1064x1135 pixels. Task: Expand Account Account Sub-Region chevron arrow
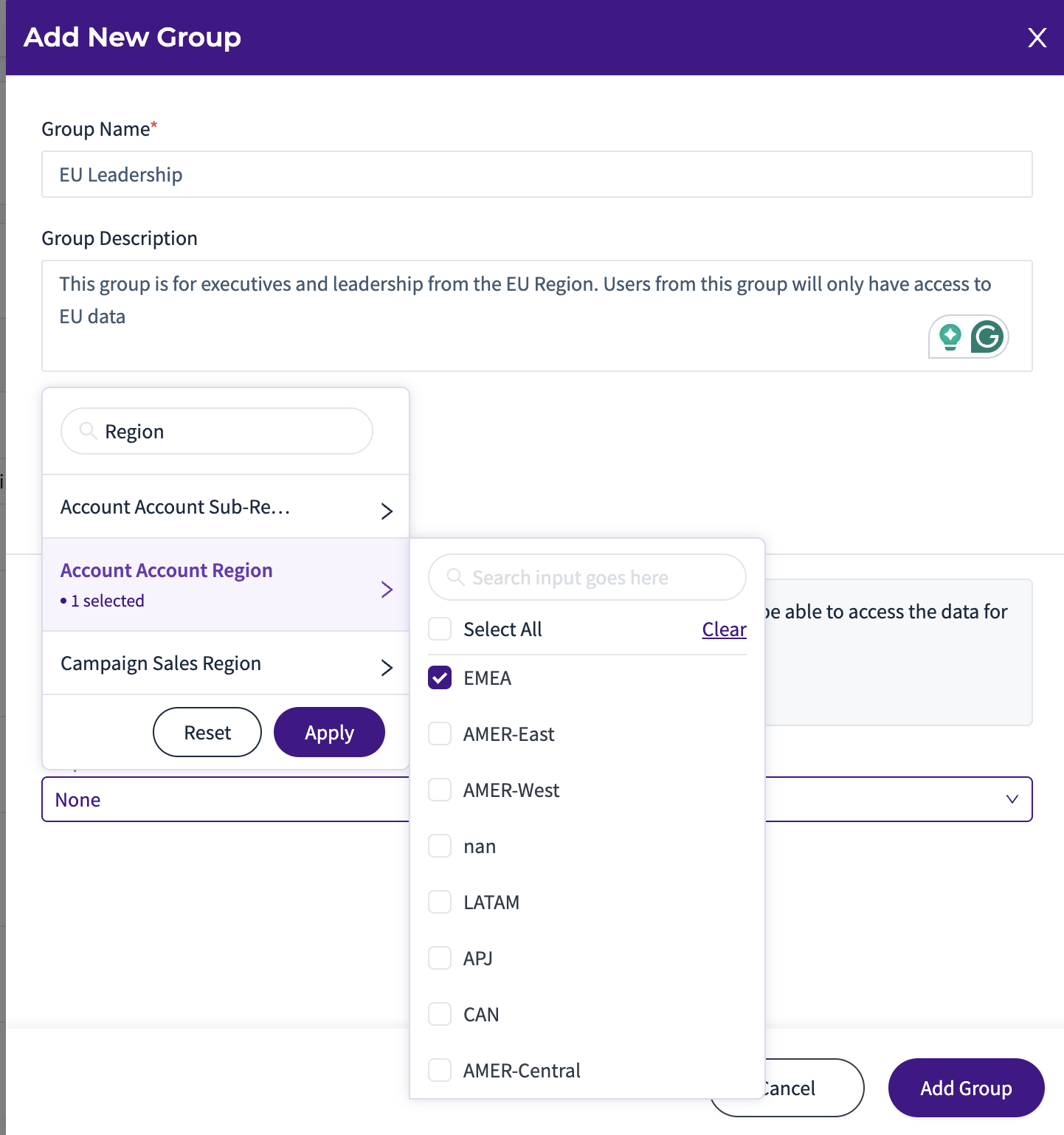point(387,511)
